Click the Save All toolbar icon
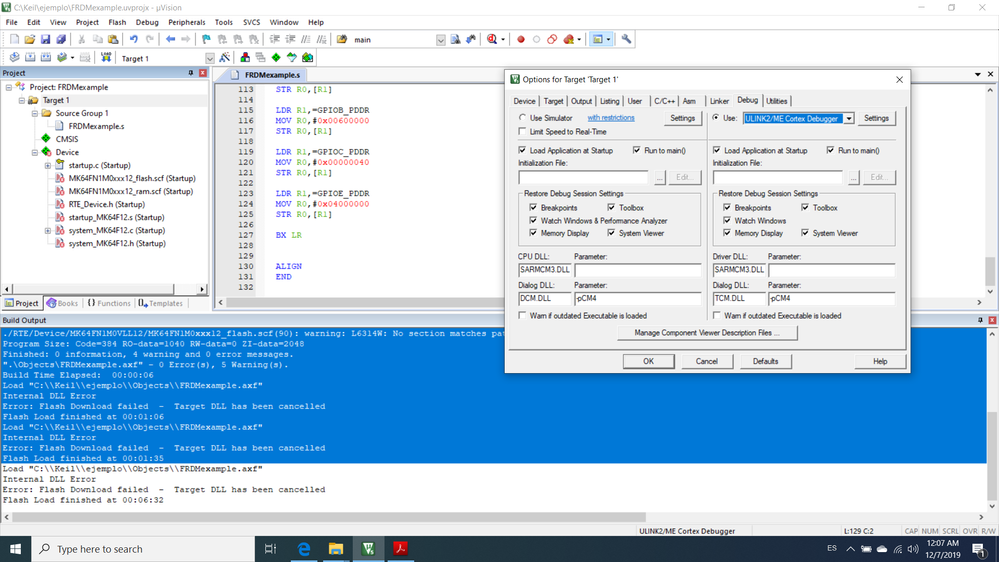This screenshot has width=999, height=562. (x=61, y=40)
